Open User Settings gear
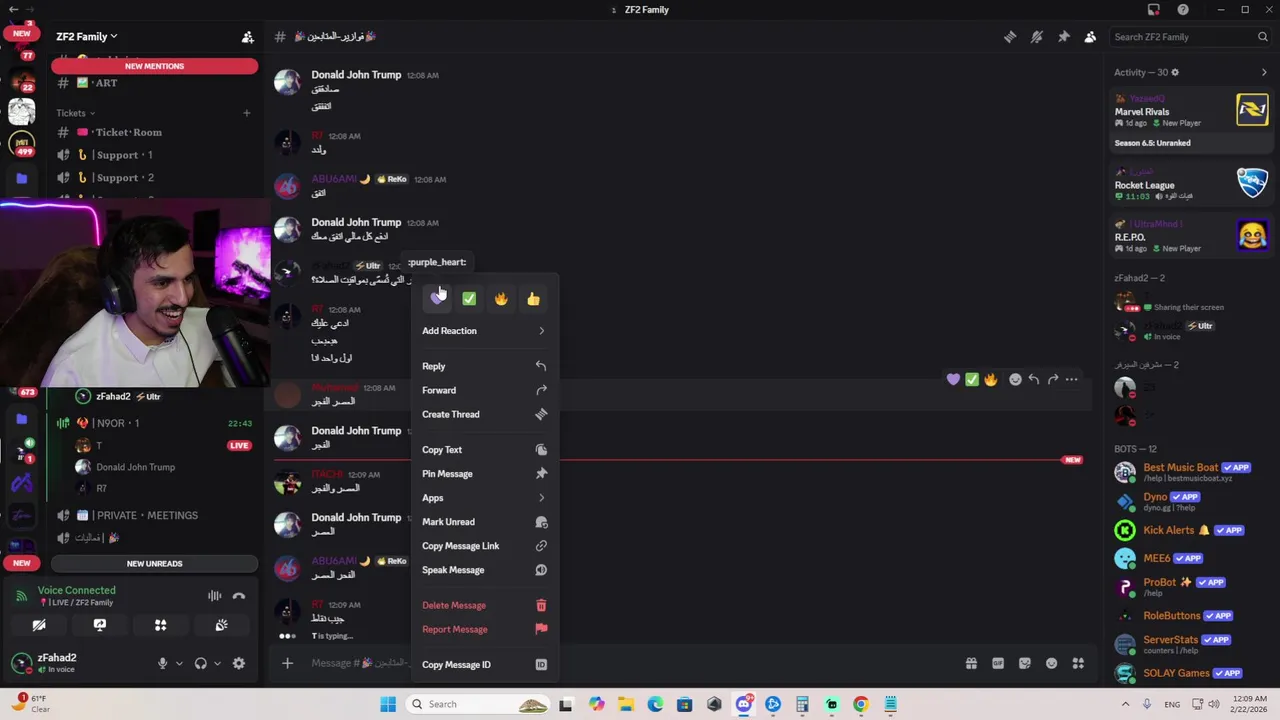Viewport: 1280px width, 720px height. (239, 663)
